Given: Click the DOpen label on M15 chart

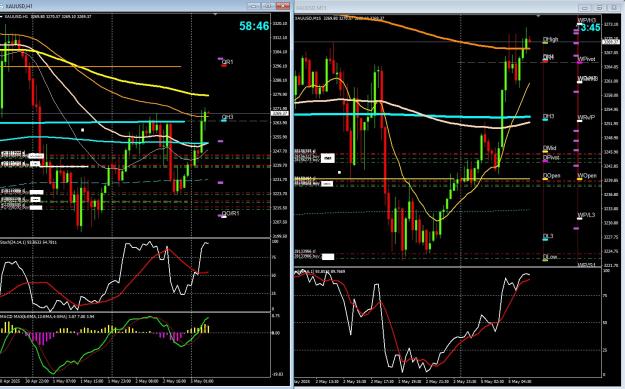Looking at the screenshot, I should (x=551, y=175).
